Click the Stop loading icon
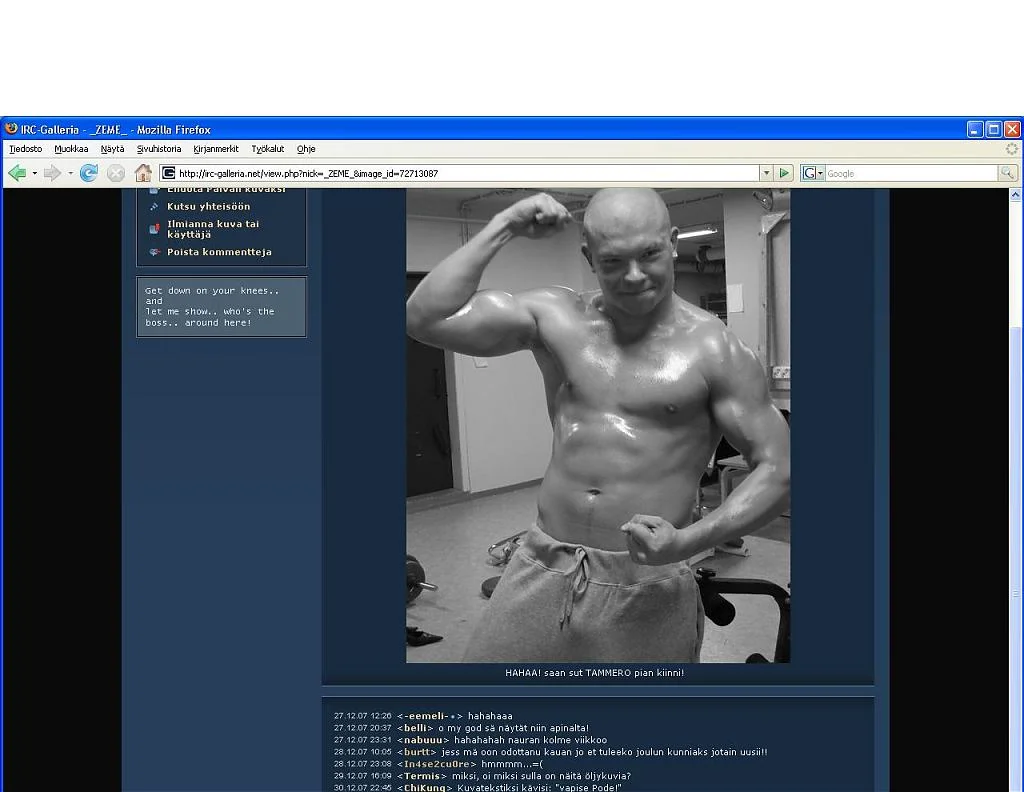The height and width of the screenshot is (792, 1024). pos(116,173)
